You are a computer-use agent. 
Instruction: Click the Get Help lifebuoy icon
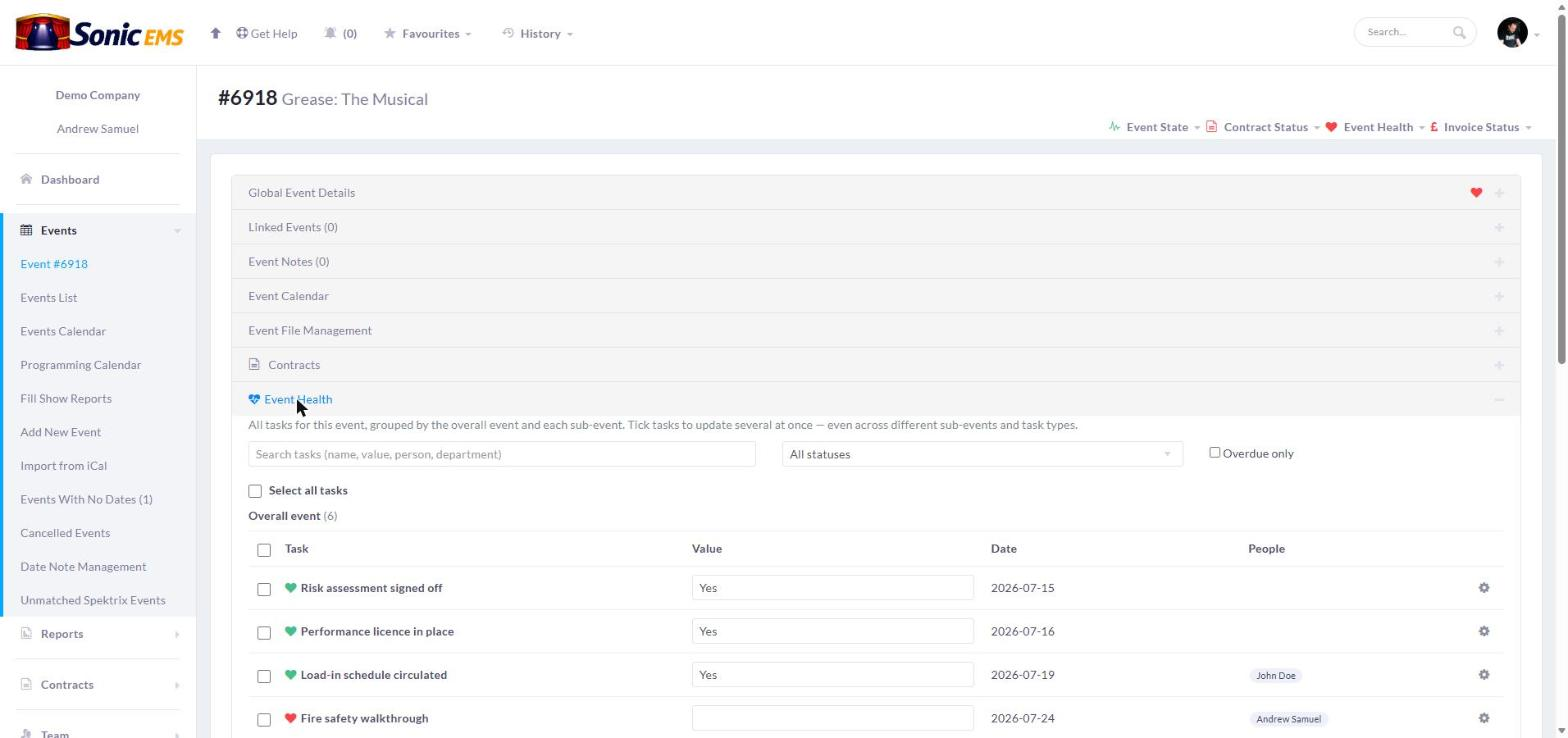pos(242,33)
